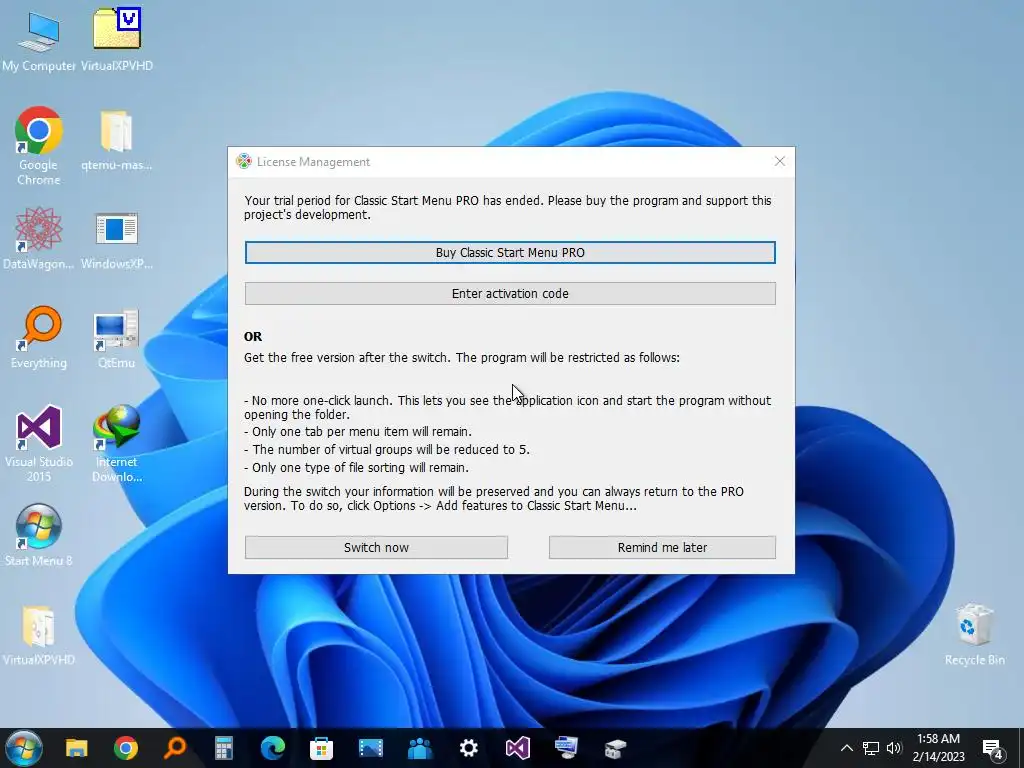This screenshot has height=768, width=1024.
Task: Open Microsoft Store from taskbar
Action: click(321, 748)
